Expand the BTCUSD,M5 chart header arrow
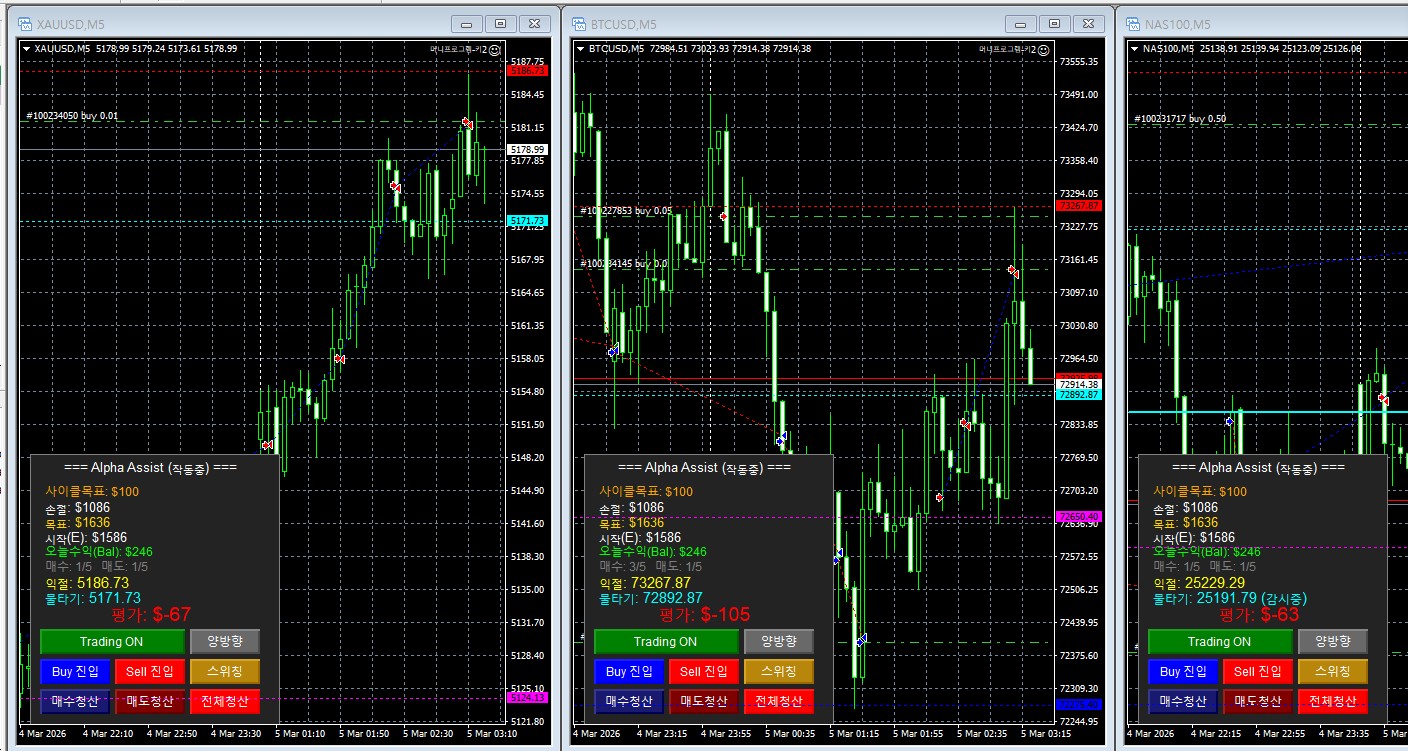The image size is (1408, 751). coord(581,48)
